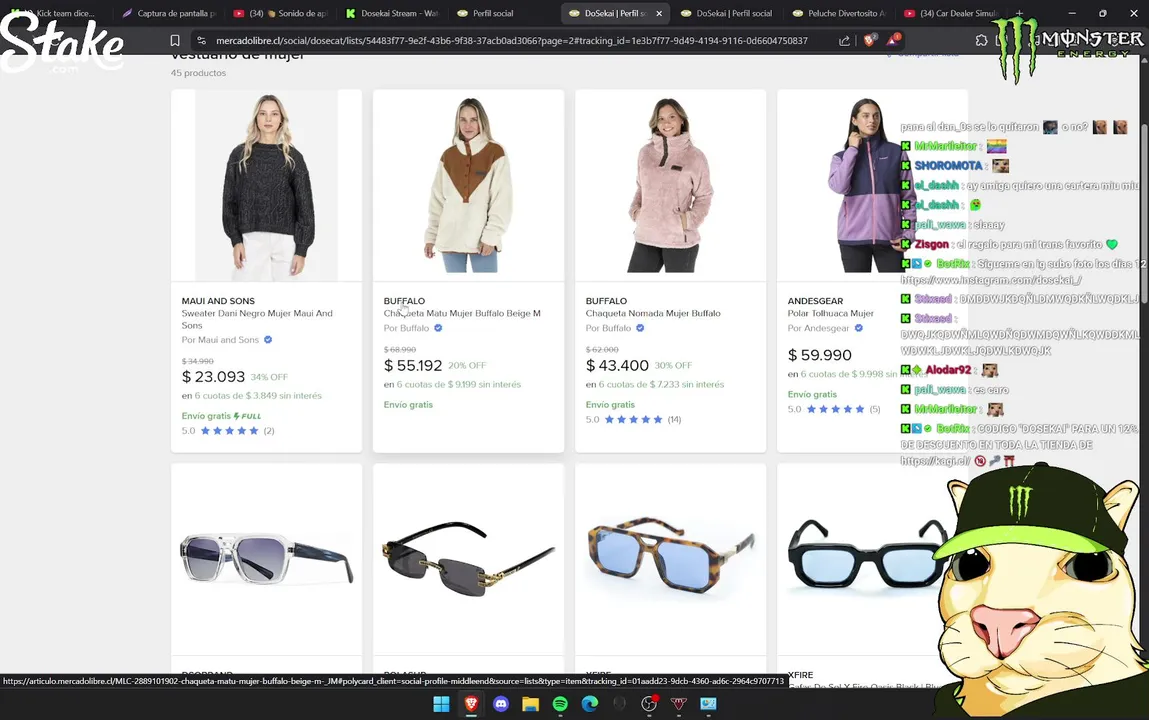The width and height of the screenshot is (1149, 720).
Task: Click the 'Por Maui and Sons' seller link
Action: point(221,340)
